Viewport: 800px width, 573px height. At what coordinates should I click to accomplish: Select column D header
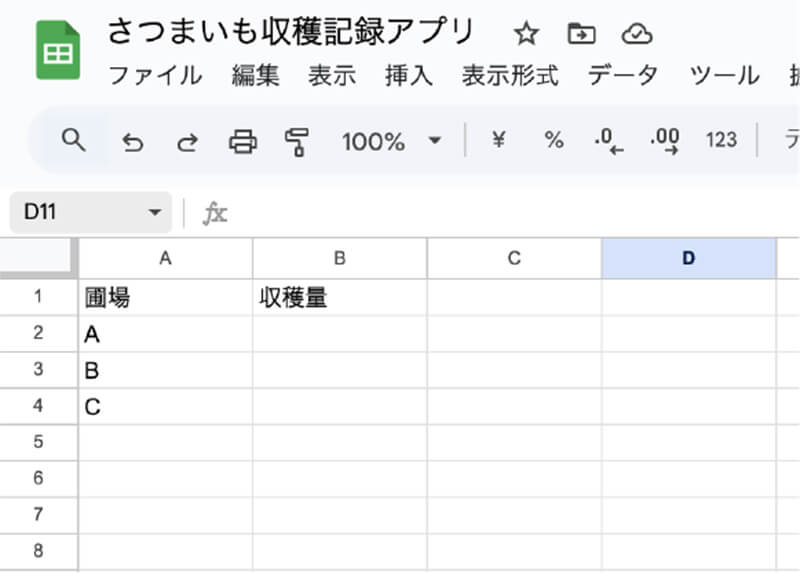[x=688, y=259]
